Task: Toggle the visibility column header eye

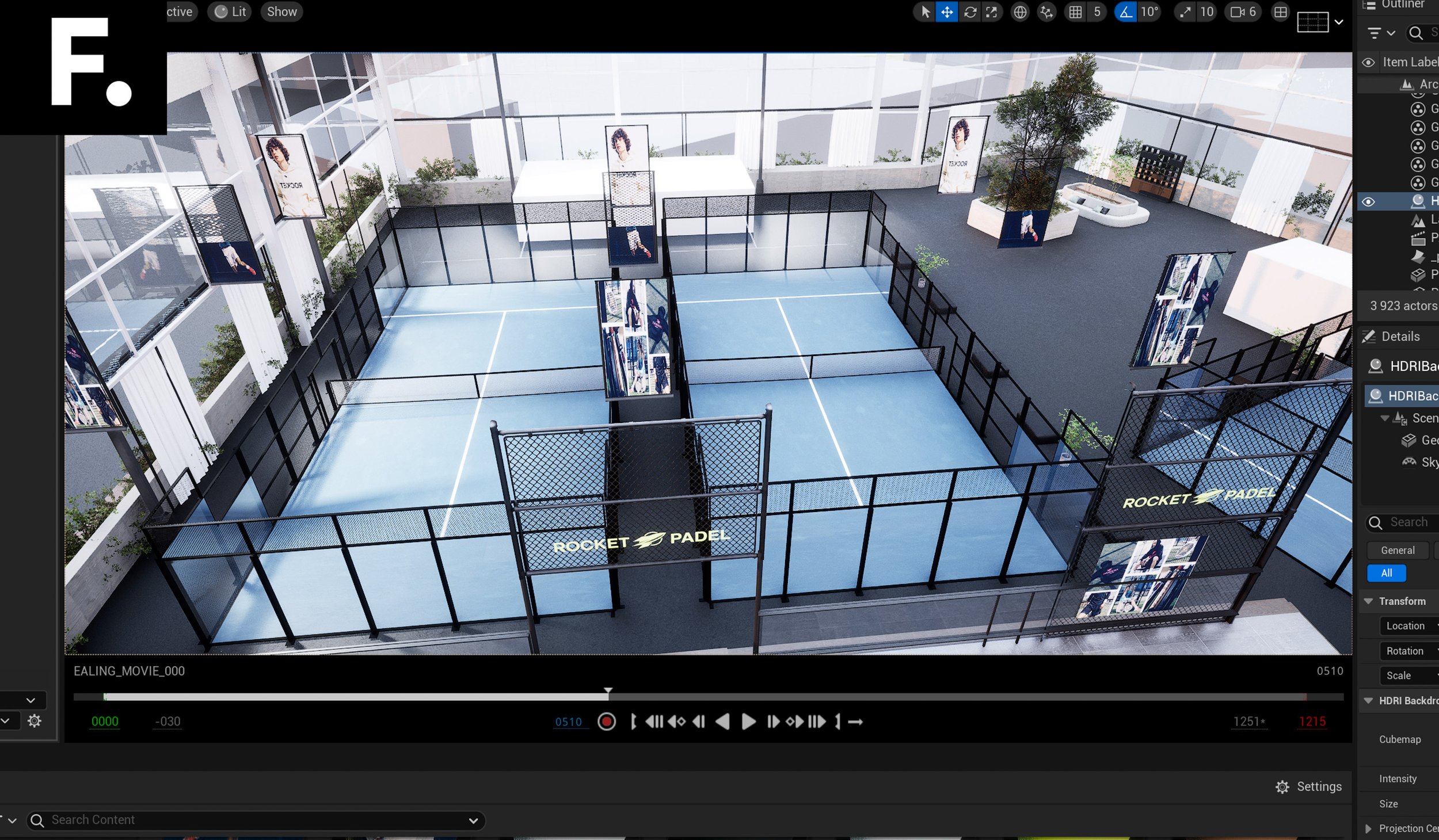Action: pyautogui.click(x=1369, y=62)
